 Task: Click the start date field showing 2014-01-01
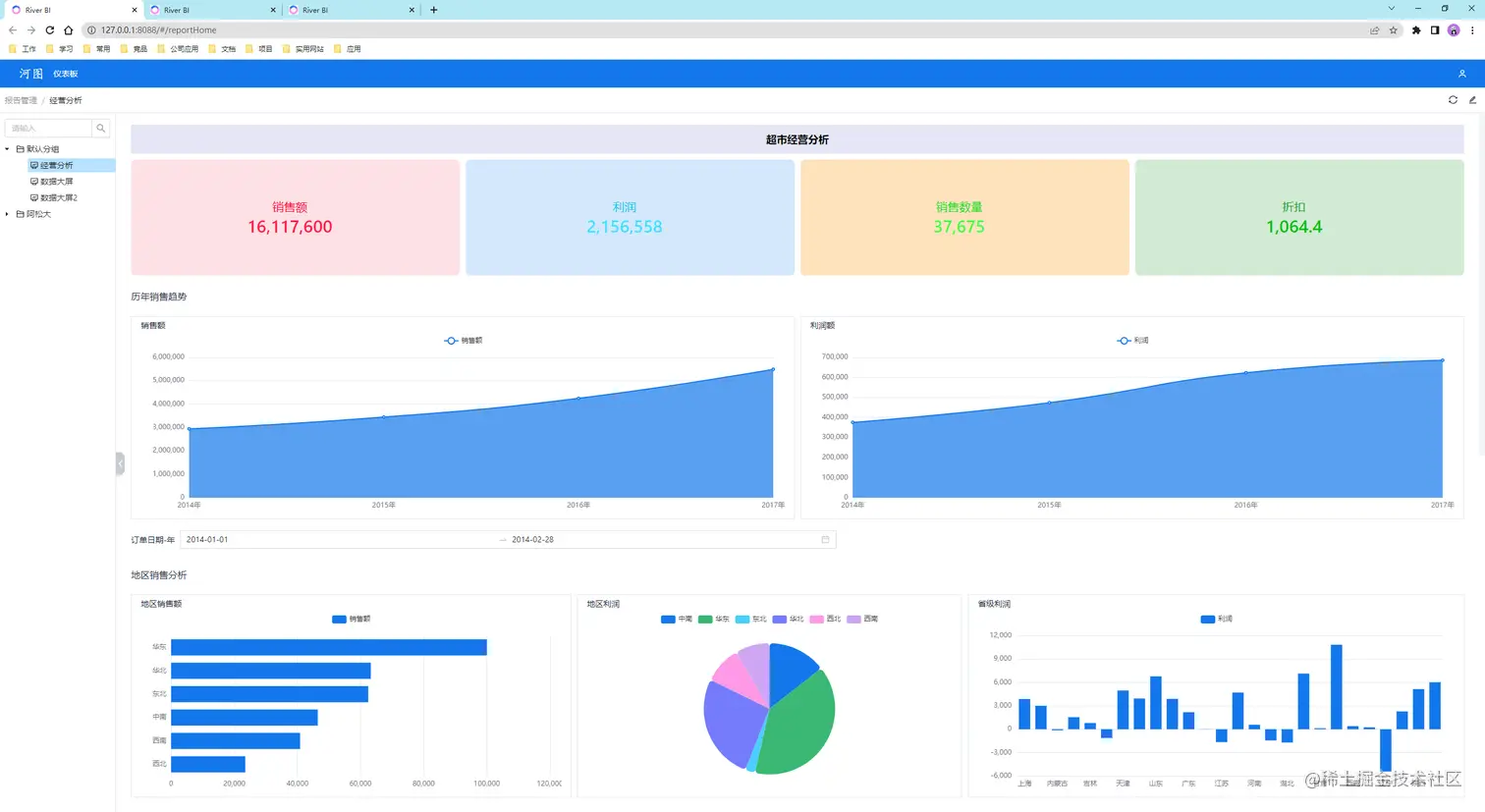pos(339,539)
